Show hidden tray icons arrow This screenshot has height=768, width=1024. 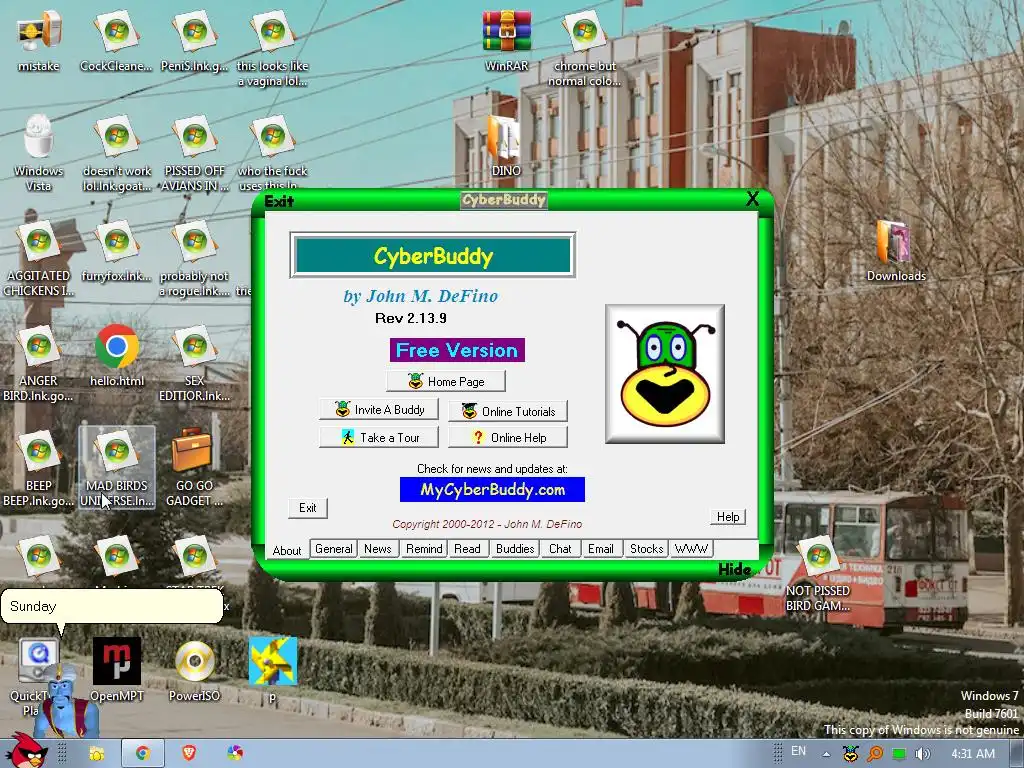click(826, 754)
